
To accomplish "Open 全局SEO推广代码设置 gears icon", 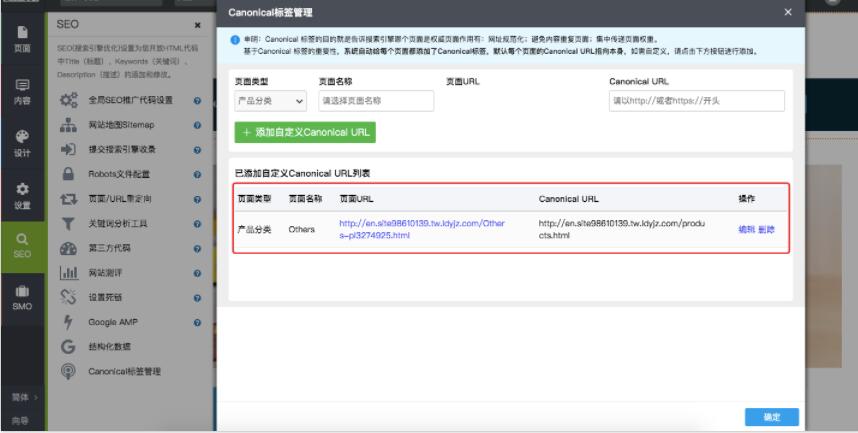I will coord(70,100).
